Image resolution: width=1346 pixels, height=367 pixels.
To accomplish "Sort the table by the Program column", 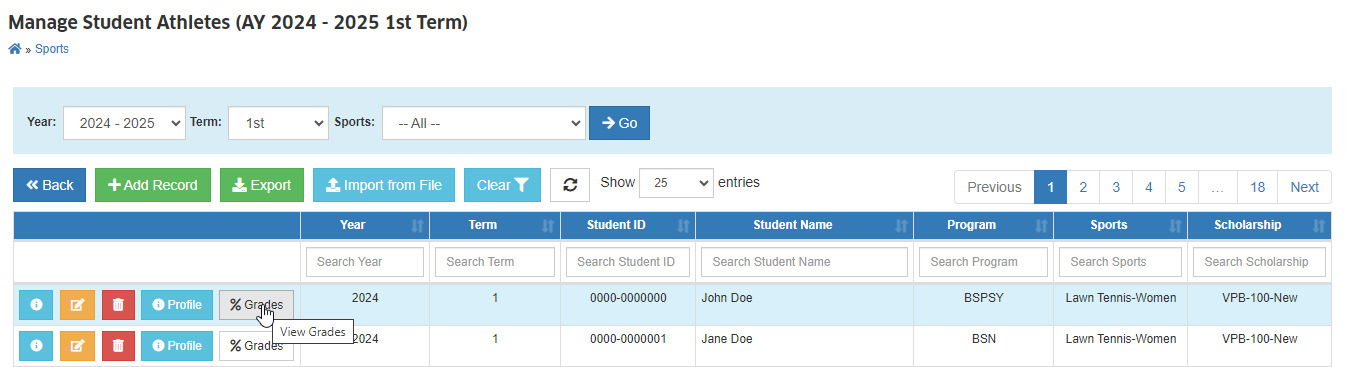I will pos(983,225).
